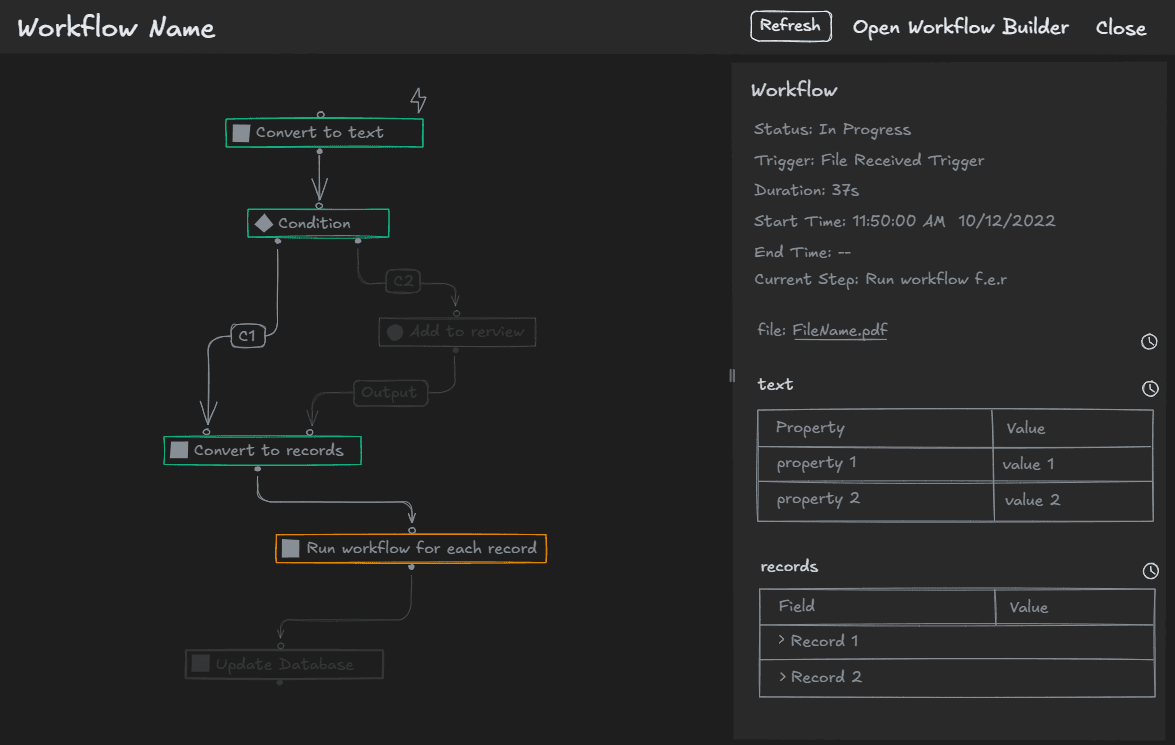Click the square icon in Run workflow for each record
The image size is (1175, 745).
click(289, 547)
